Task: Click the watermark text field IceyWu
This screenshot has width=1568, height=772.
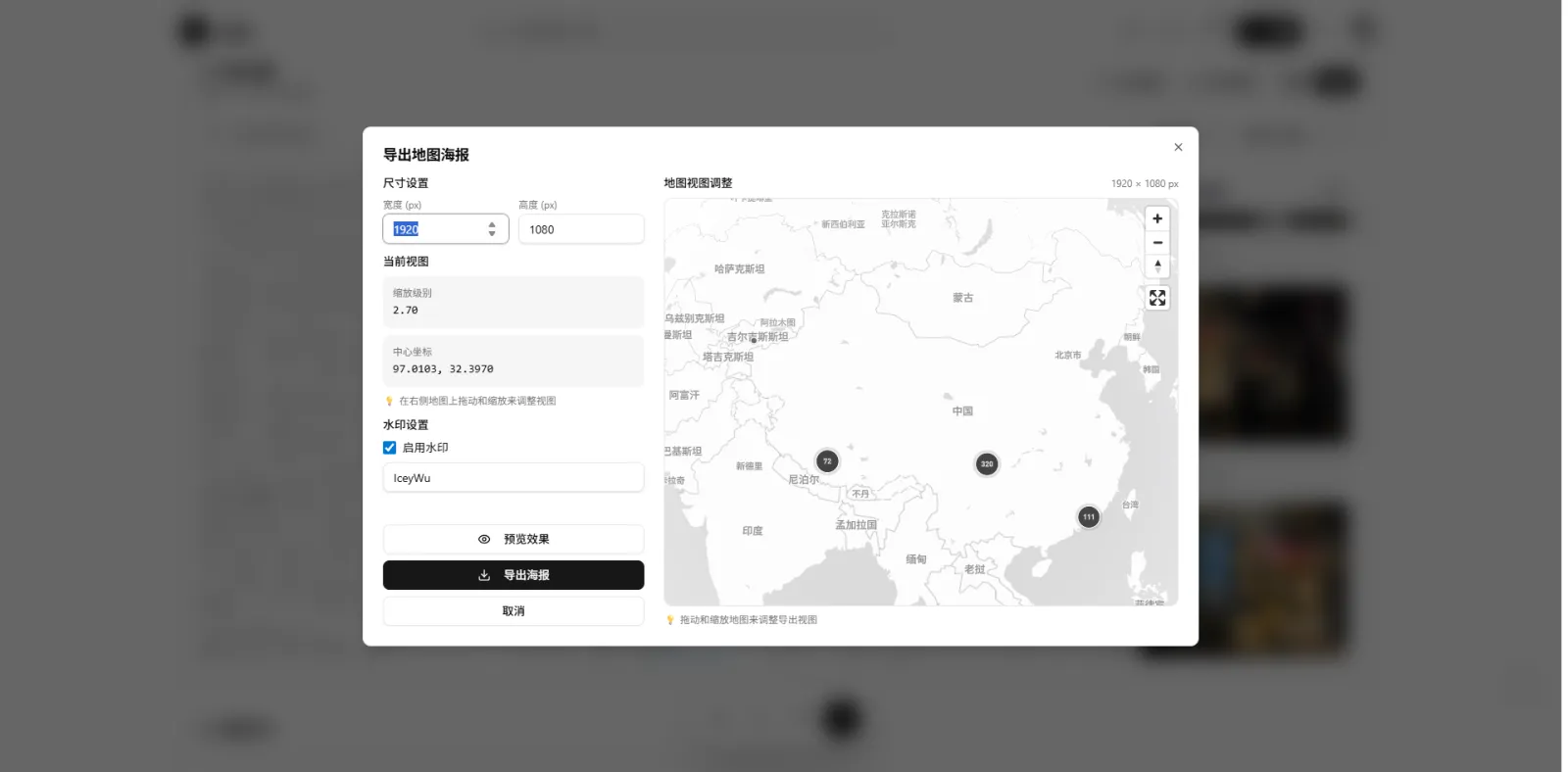Action: 514,478
